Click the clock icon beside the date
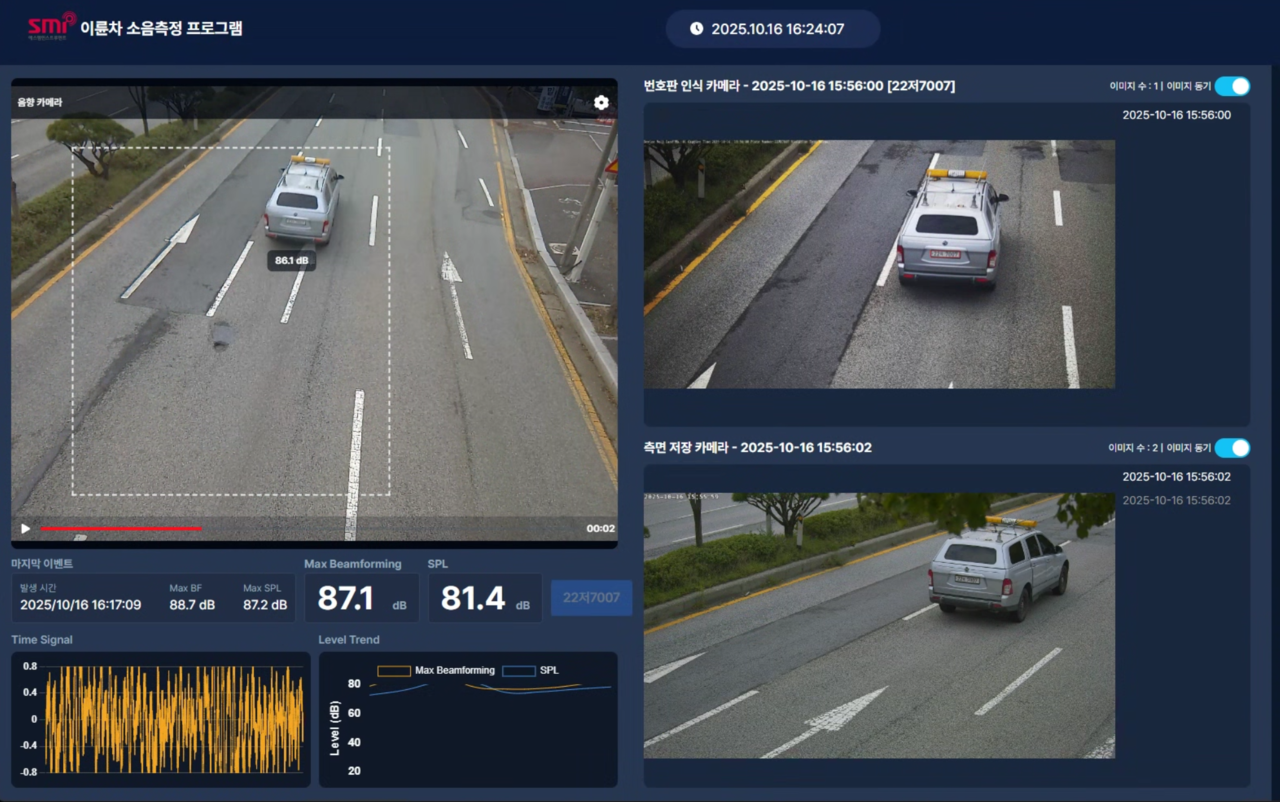The height and width of the screenshot is (802, 1280). pos(696,29)
